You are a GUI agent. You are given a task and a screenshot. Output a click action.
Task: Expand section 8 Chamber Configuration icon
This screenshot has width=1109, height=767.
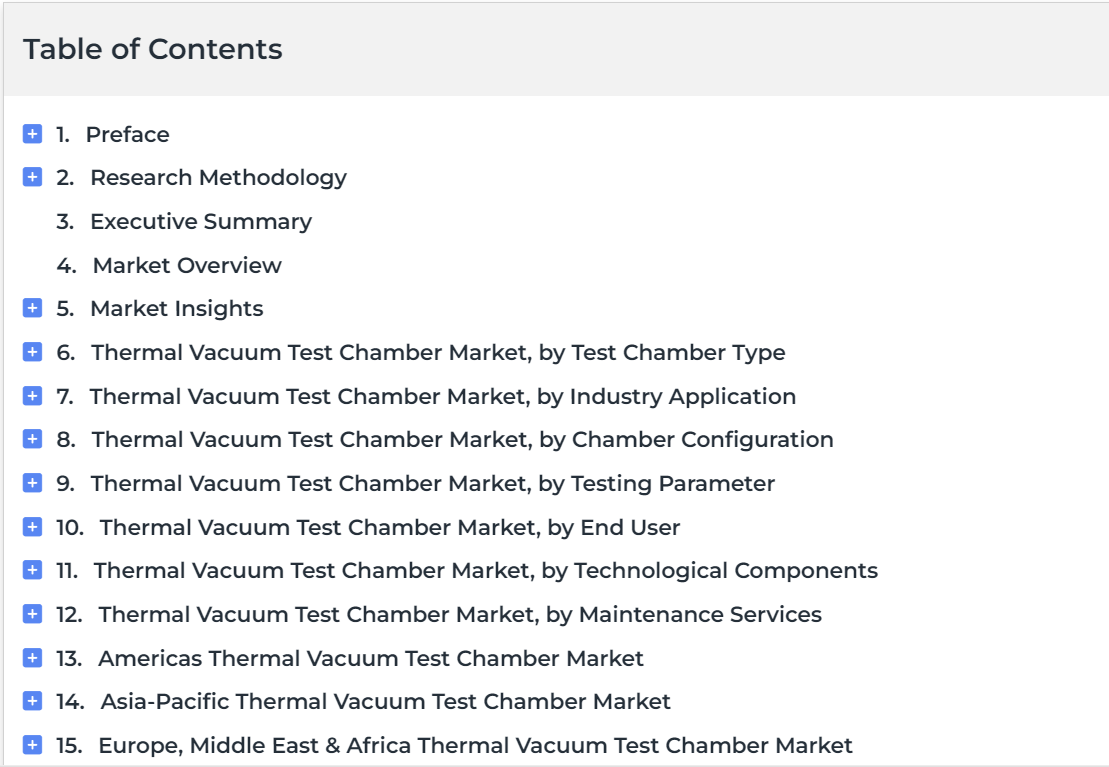(33, 439)
